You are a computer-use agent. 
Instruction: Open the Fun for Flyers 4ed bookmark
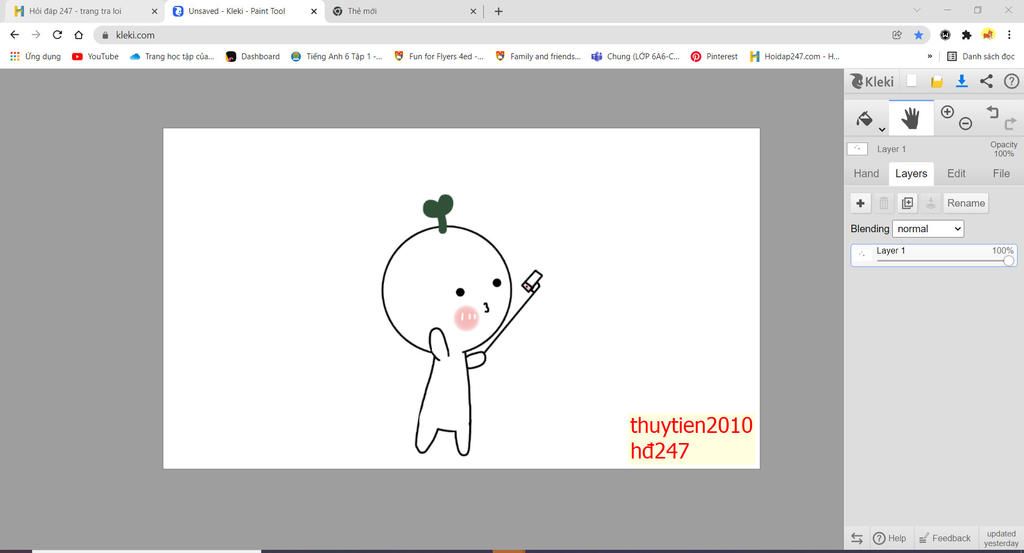tap(439, 56)
